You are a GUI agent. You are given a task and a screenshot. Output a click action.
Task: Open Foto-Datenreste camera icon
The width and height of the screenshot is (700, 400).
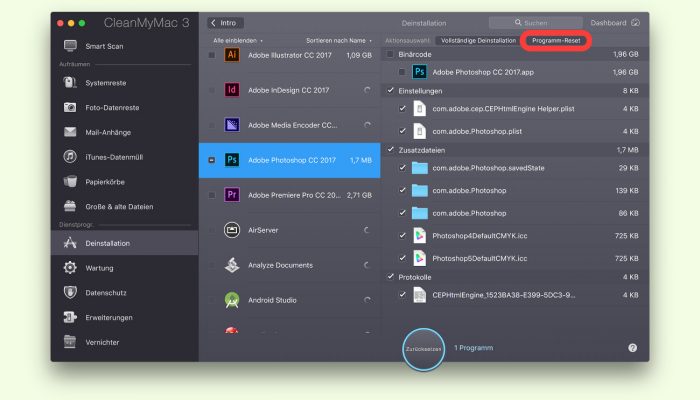coord(70,107)
